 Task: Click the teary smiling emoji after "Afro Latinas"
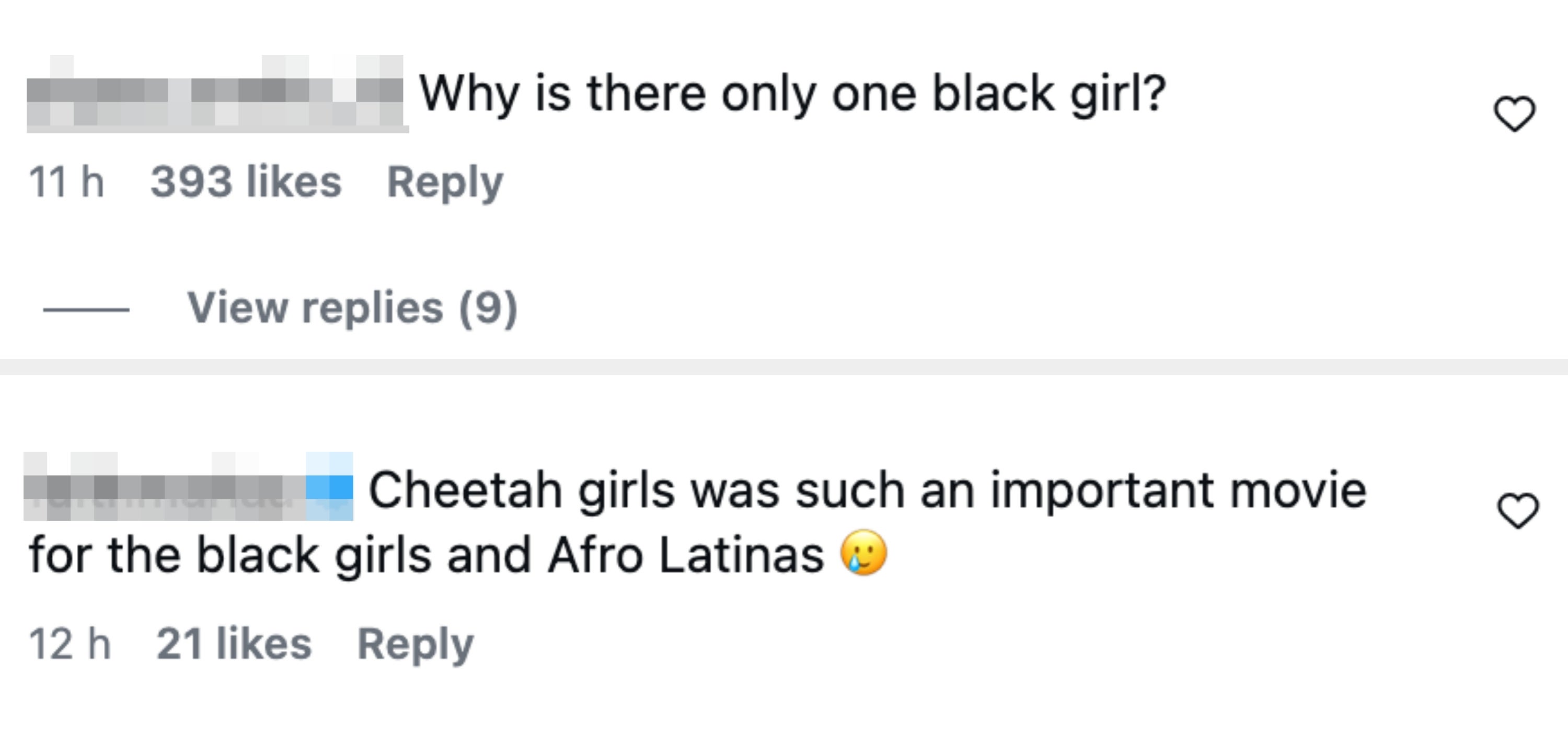tap(863, 553)
